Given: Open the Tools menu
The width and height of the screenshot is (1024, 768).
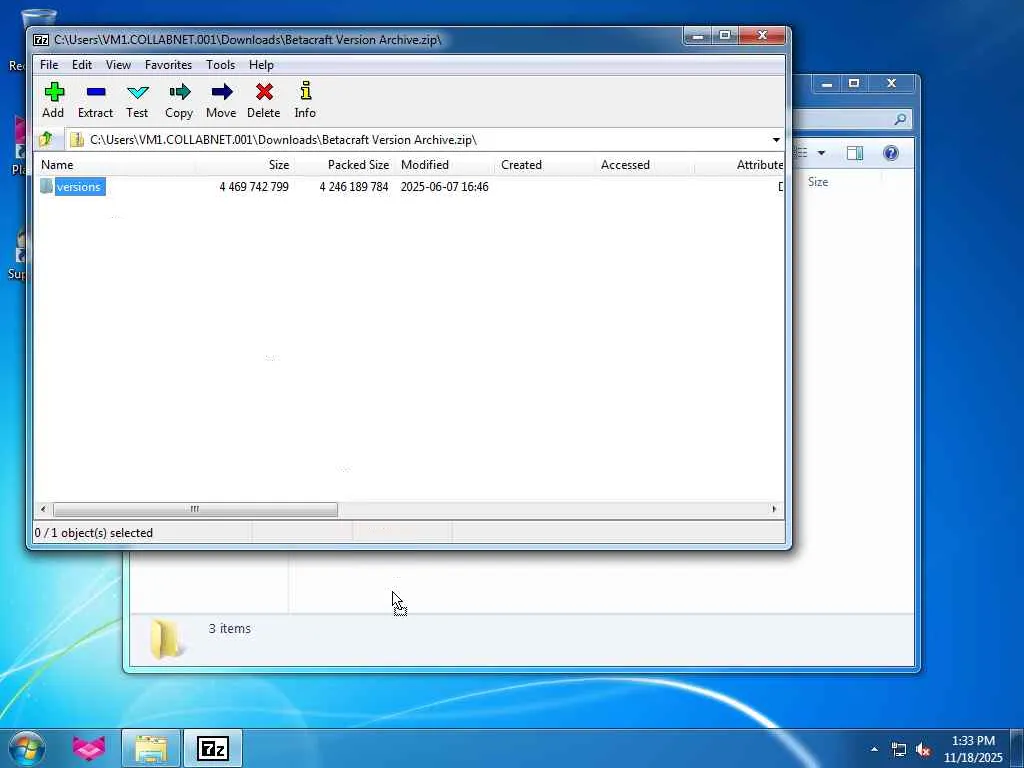Looking at the screenshot, I should coord(220,65).
